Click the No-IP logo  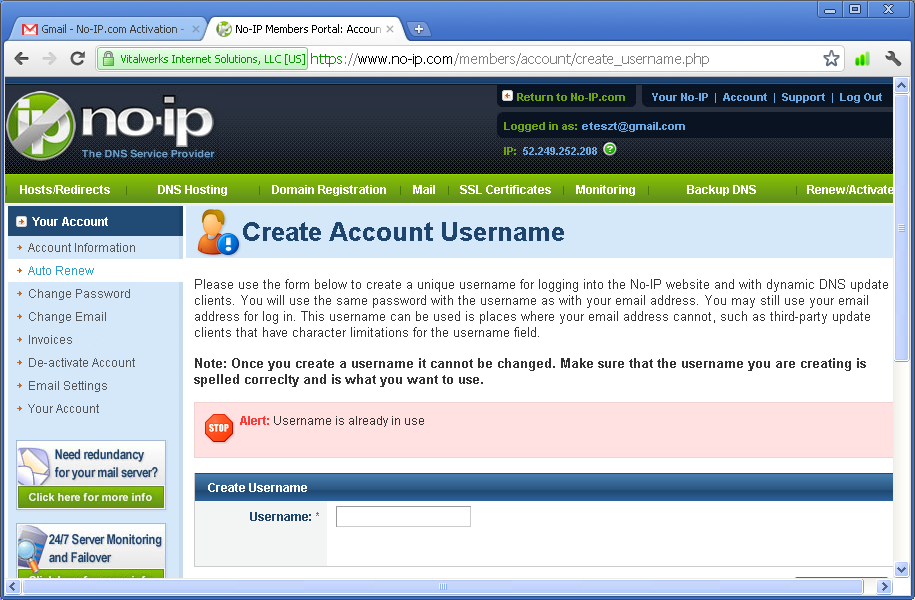tap(111, 125)
